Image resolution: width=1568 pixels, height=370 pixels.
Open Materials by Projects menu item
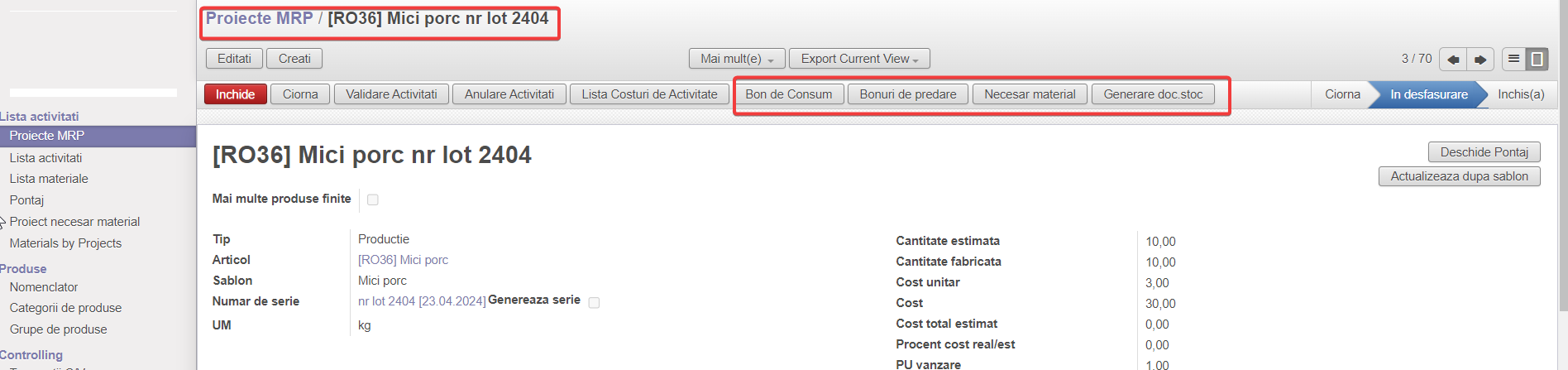(65, 243)
